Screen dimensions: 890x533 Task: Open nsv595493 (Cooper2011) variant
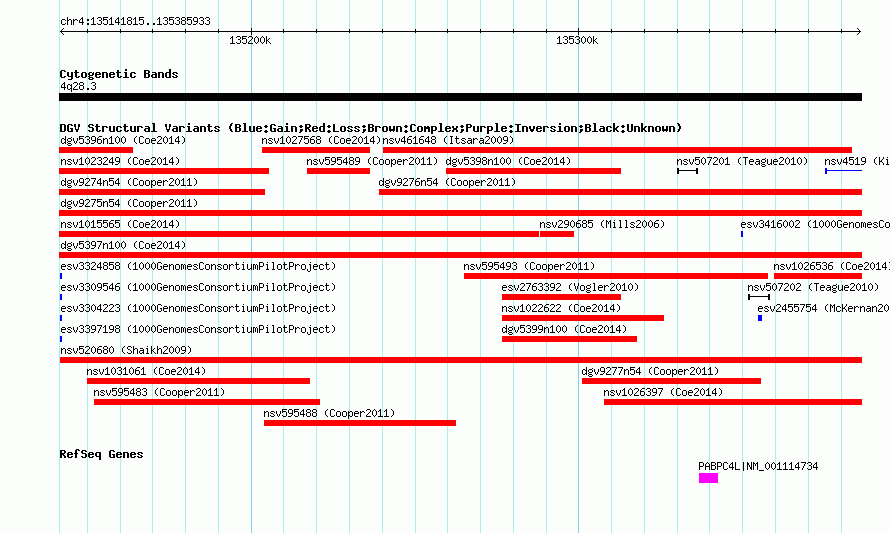tap(616, 276)
